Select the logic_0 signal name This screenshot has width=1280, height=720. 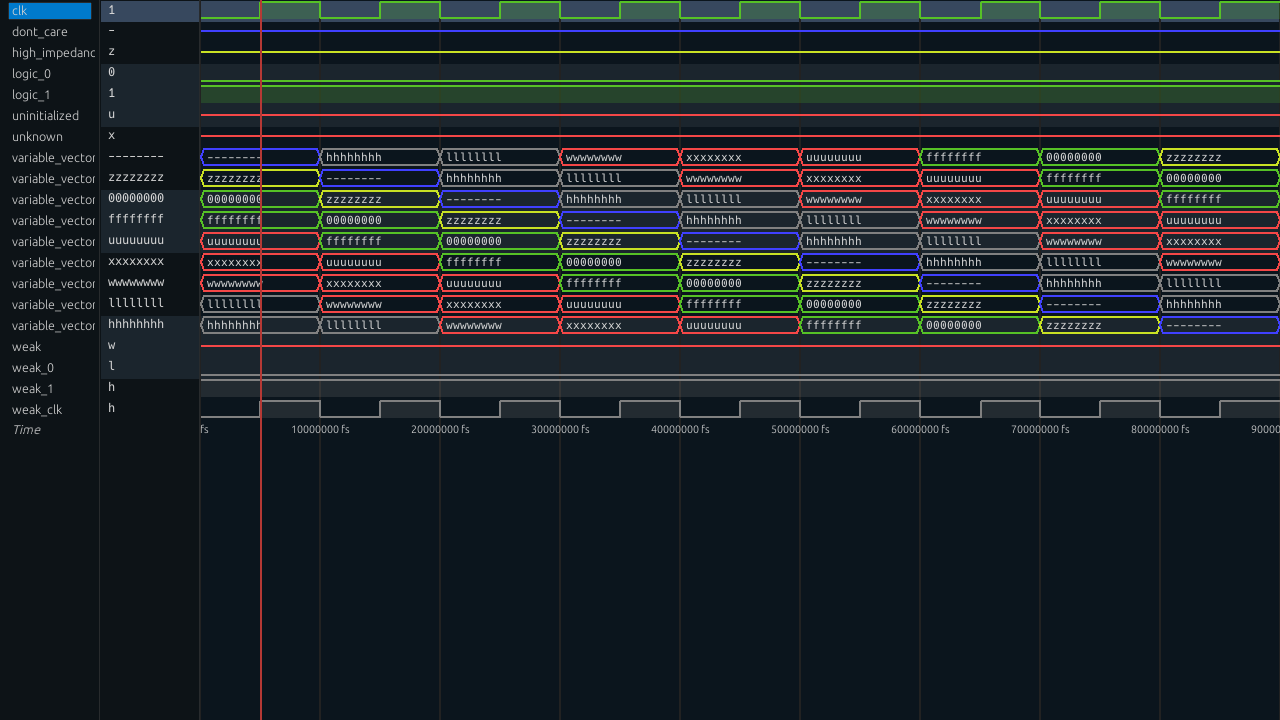(31, 73)
